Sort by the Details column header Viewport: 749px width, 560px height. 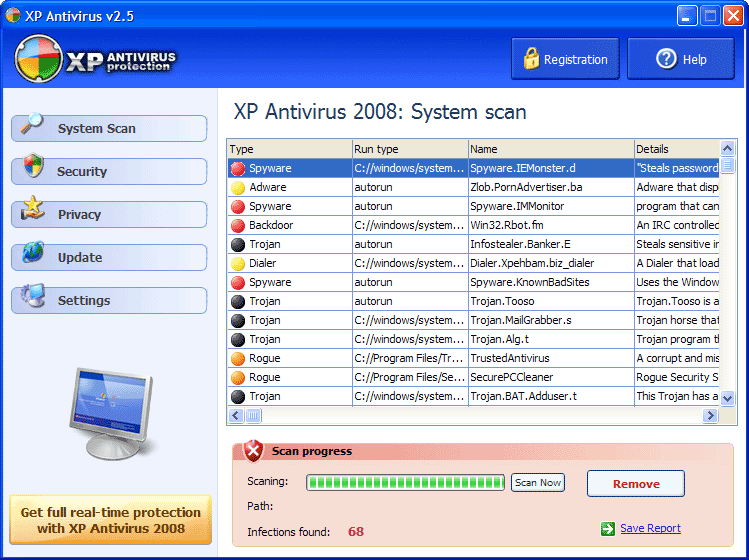pos(676,149)
